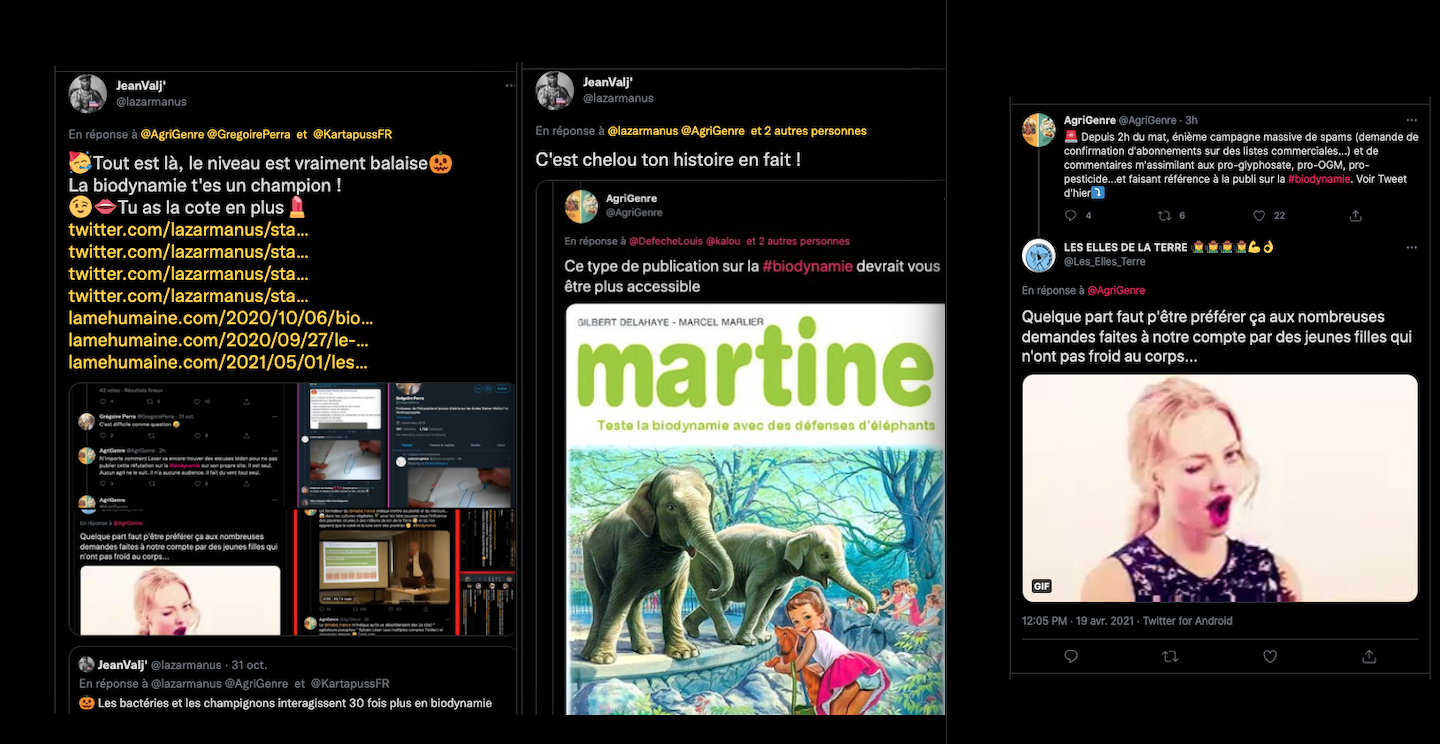Click reply icon on AgriGenre spam tweet

(x=1070, y=216)
